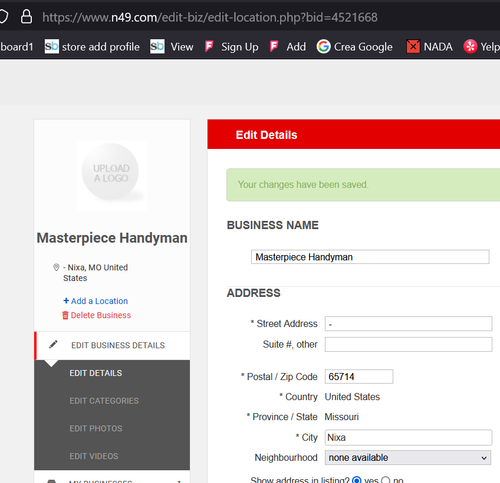Upload a logo via the round placeholder
The height and width of the screenshot is (483, 500).
point(111,172)
